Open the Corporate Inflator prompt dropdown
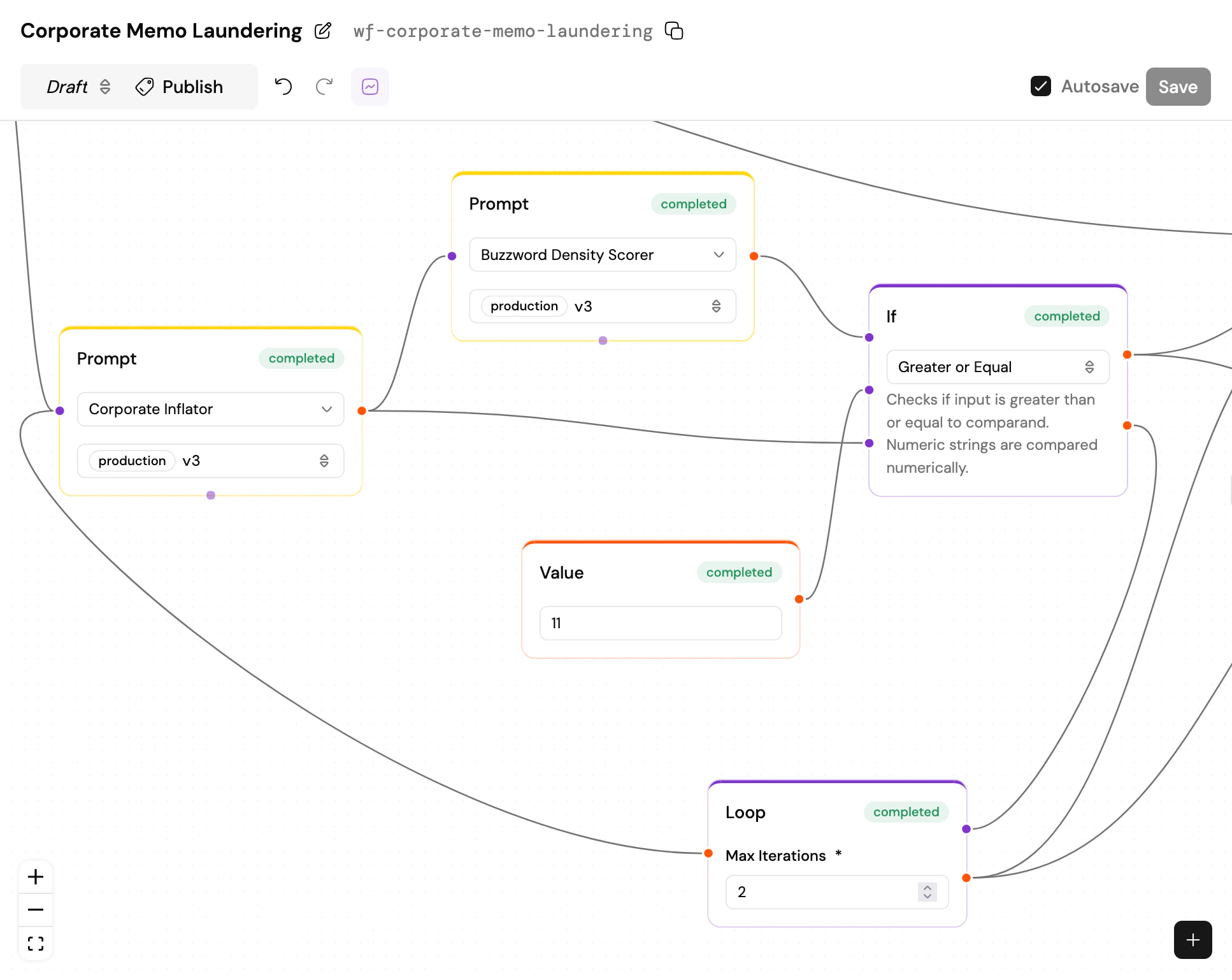 (x=211, y=409)
